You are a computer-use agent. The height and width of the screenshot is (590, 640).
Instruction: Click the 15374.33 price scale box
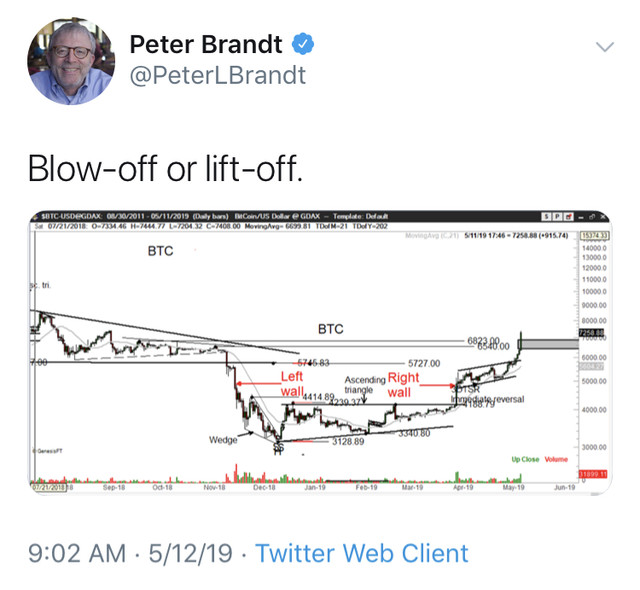(595, 236)
